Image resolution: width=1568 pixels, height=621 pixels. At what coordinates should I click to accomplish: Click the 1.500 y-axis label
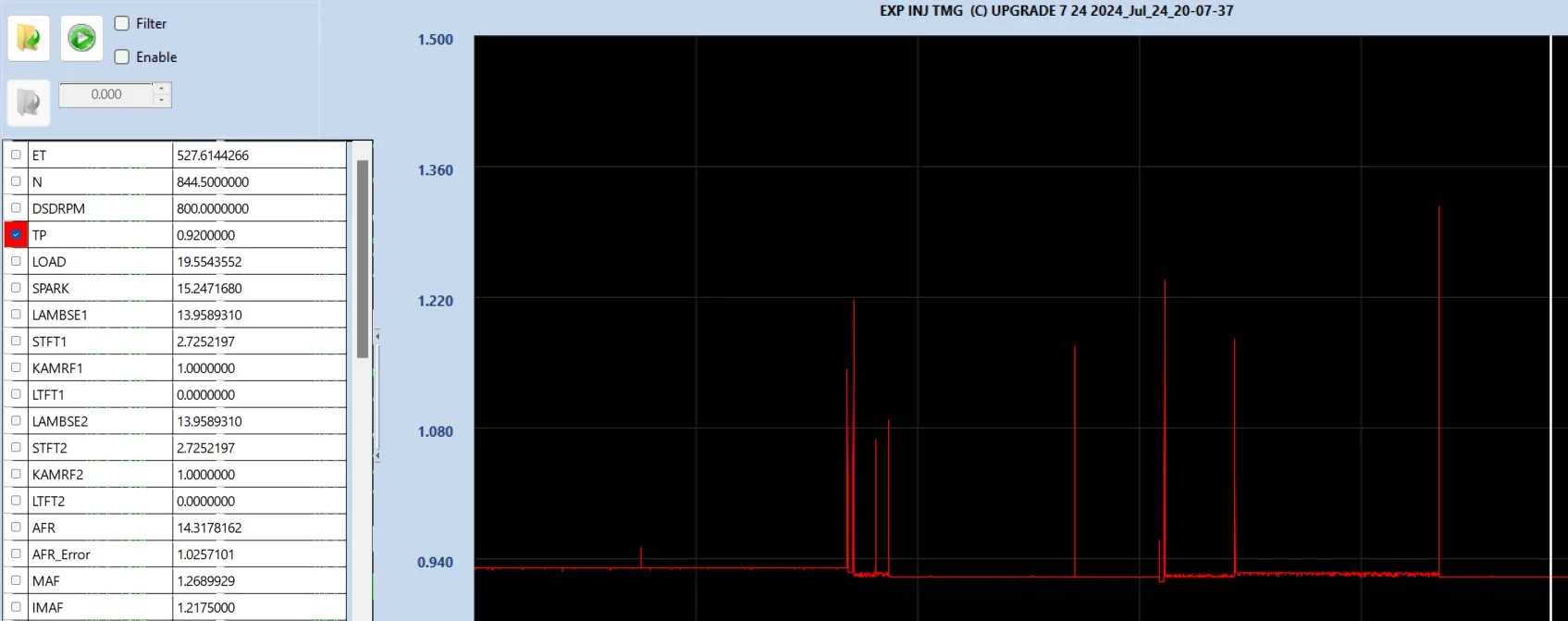tap(435, 39)
